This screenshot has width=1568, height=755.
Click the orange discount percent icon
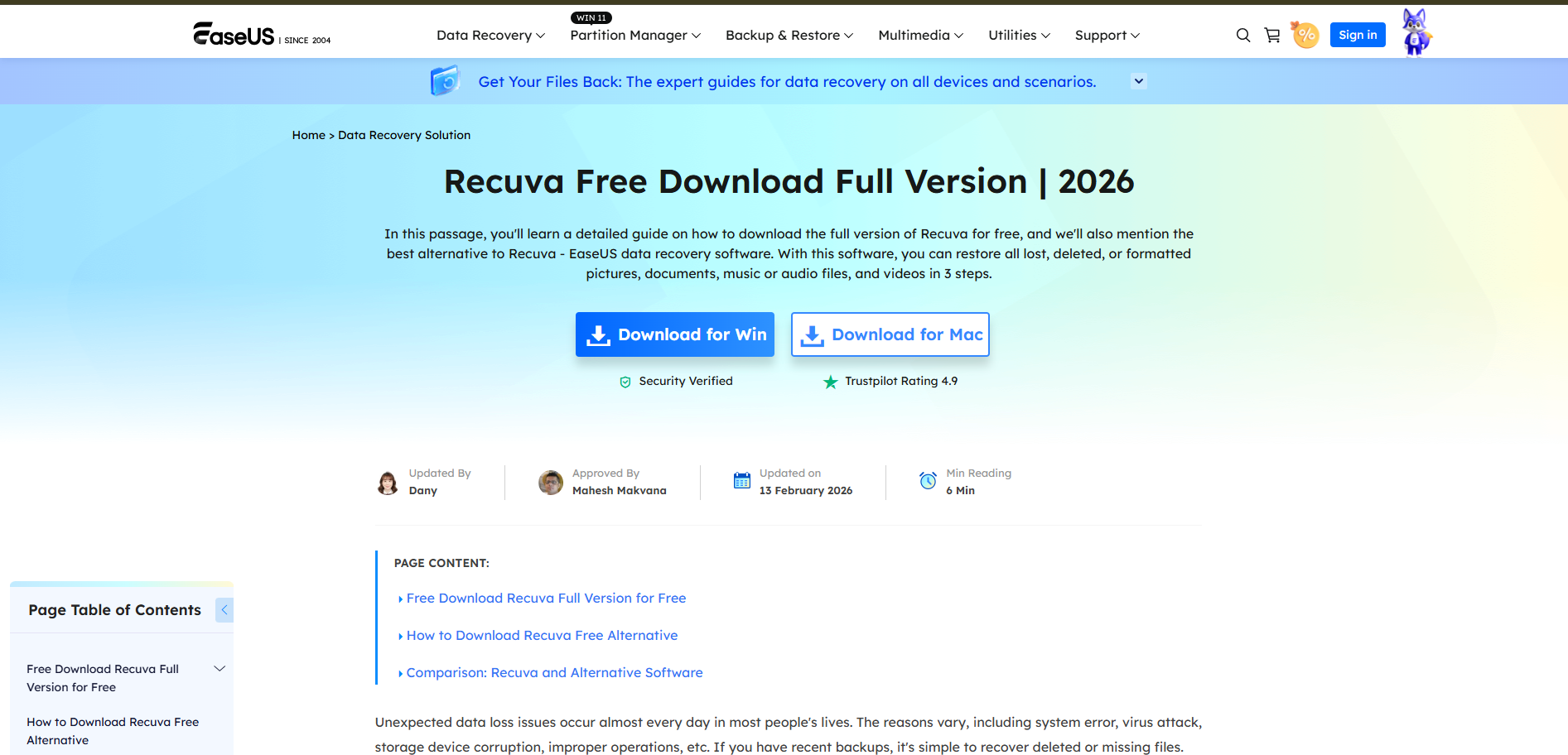point(1305,35)
